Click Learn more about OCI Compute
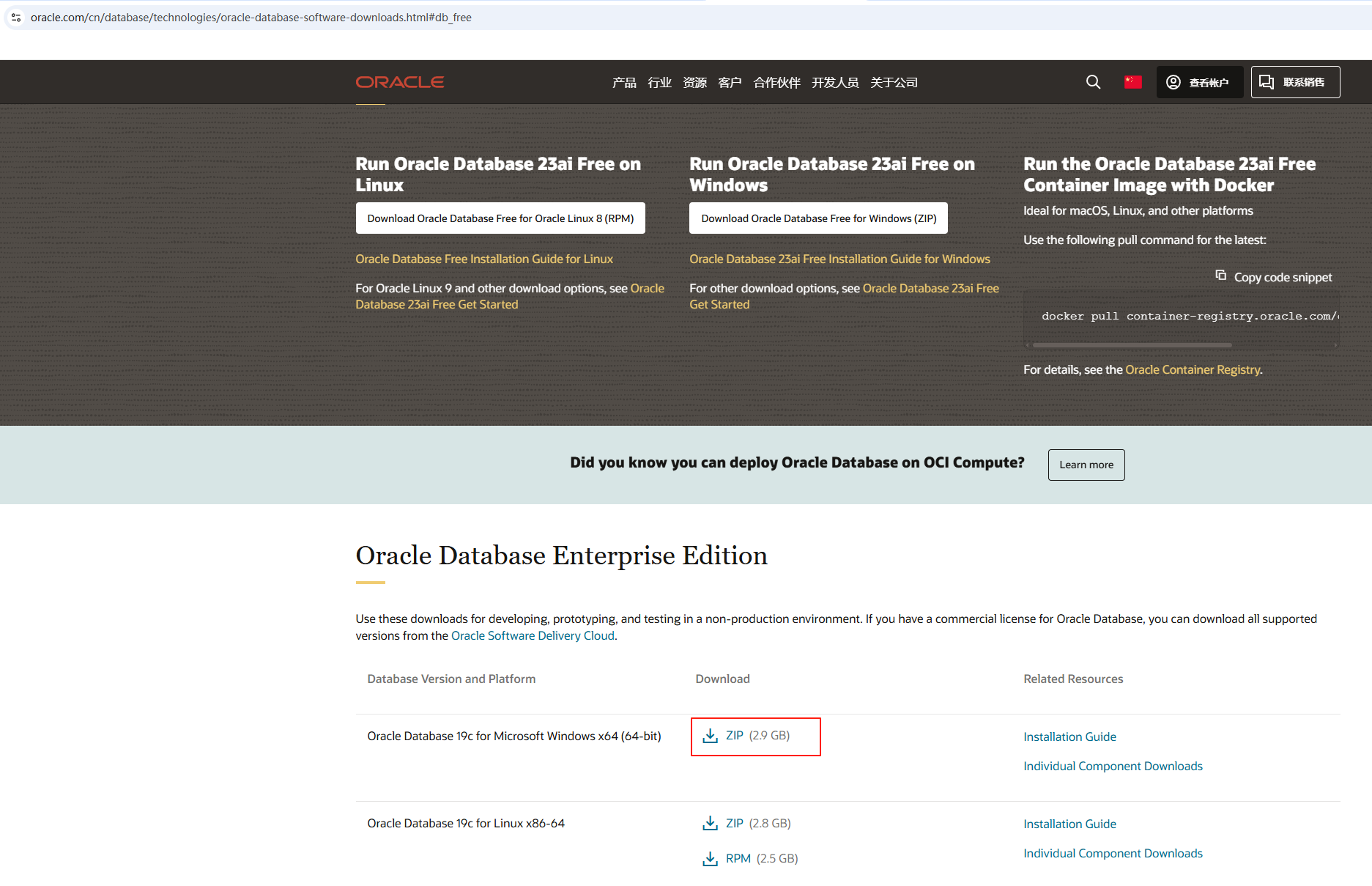The image size is (1372, 886). tap(1086, 465)
